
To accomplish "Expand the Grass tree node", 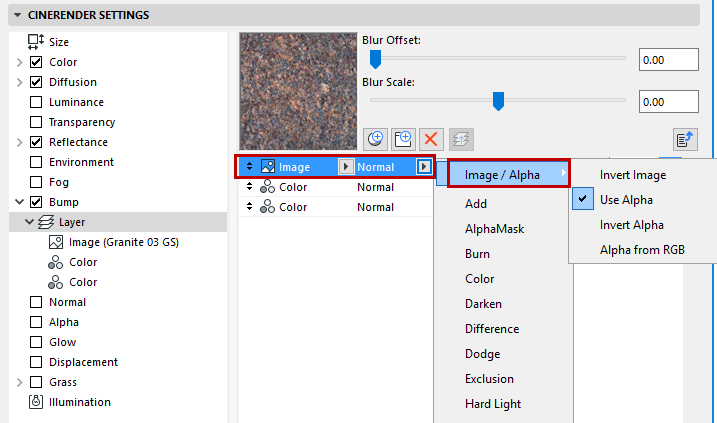I will tap(19, 382).
